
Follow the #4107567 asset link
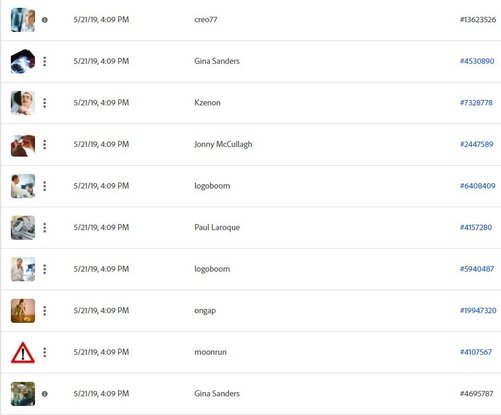(476, 352)
